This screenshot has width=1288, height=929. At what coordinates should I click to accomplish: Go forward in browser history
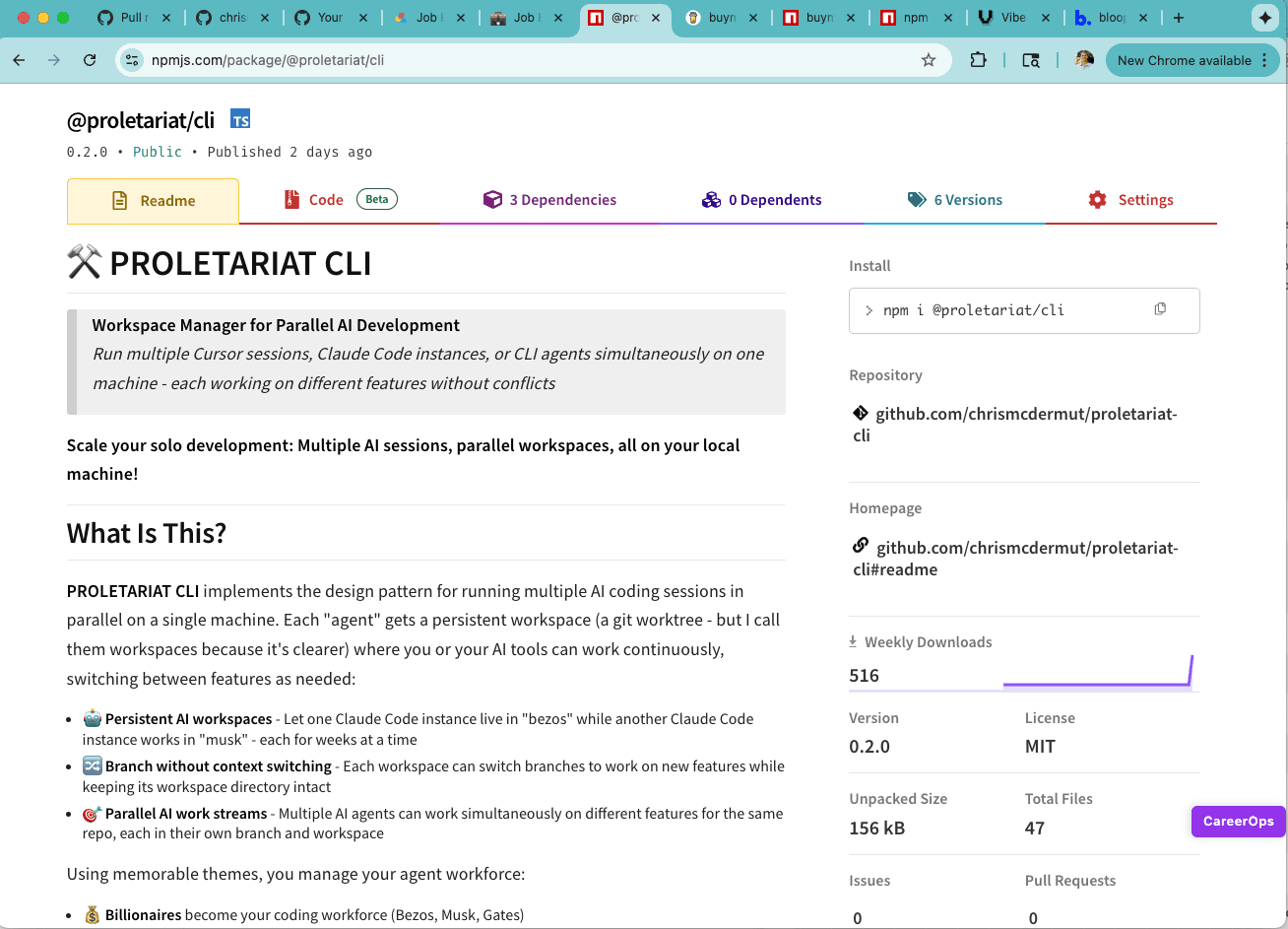click(x=54, y=60)
